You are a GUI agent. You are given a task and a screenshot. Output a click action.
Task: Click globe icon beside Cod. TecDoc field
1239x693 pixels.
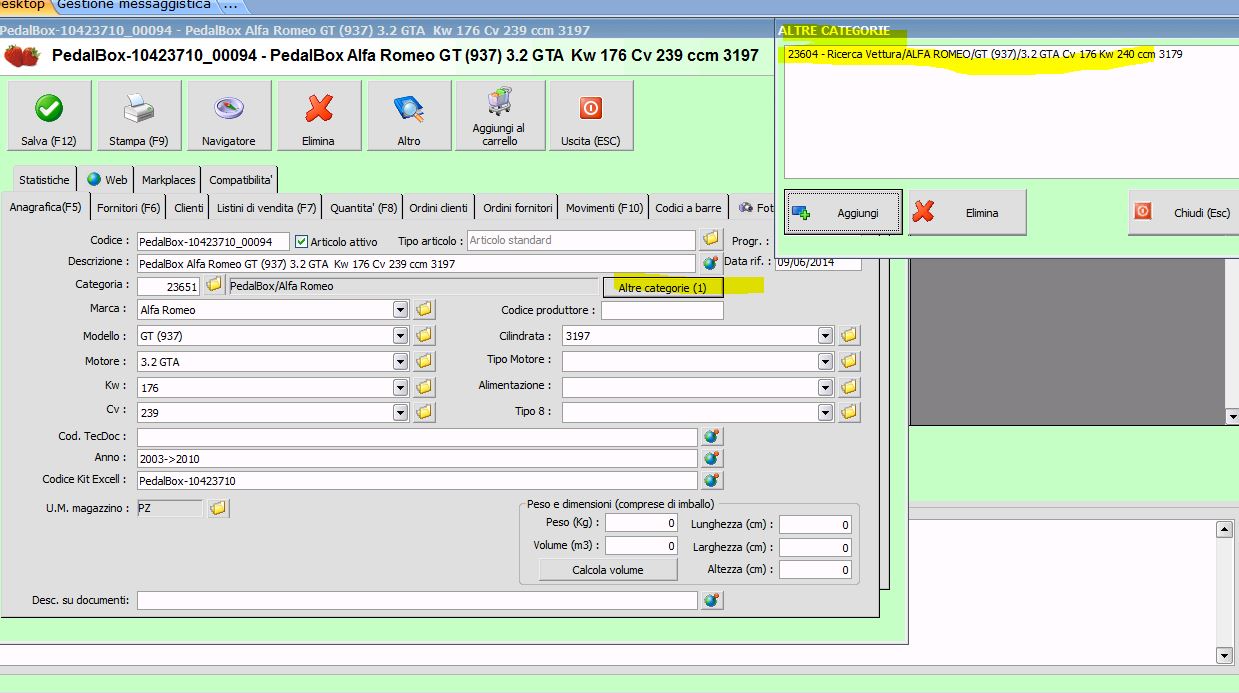pyautogui.click(x=711, y=437)
